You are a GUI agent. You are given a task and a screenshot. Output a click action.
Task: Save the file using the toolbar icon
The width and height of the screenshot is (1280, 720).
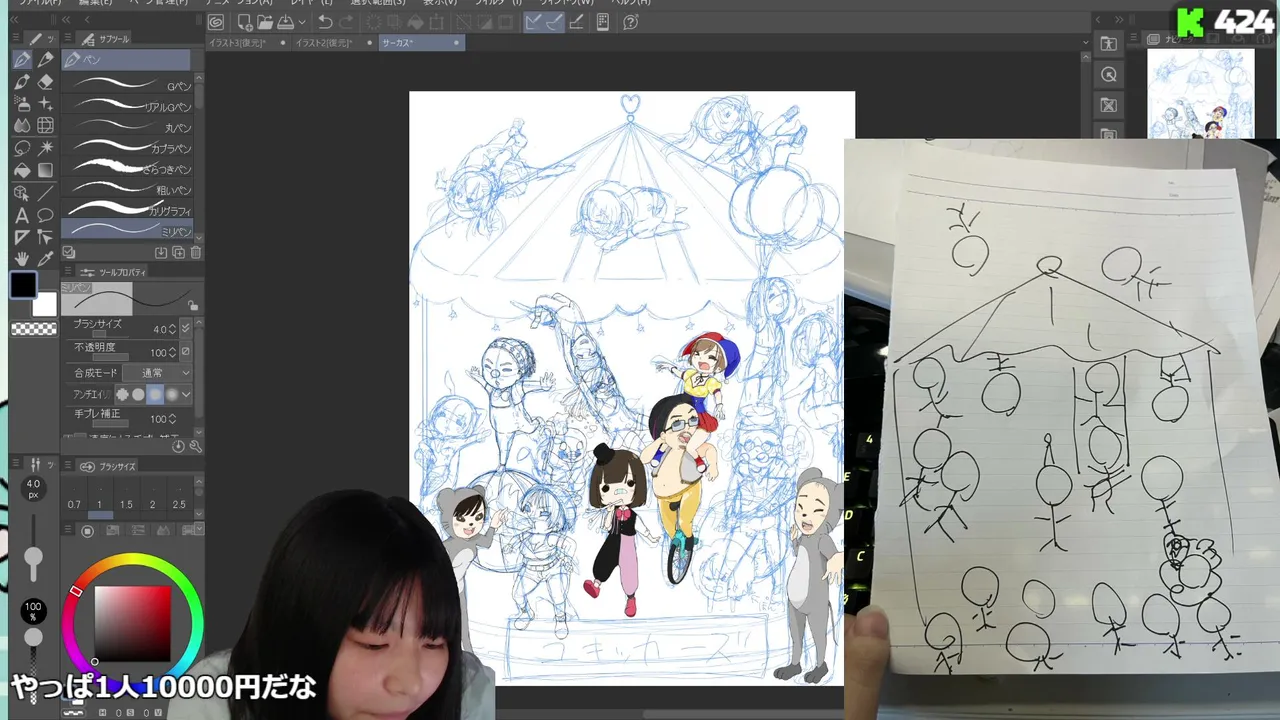(x=285, y=22)
